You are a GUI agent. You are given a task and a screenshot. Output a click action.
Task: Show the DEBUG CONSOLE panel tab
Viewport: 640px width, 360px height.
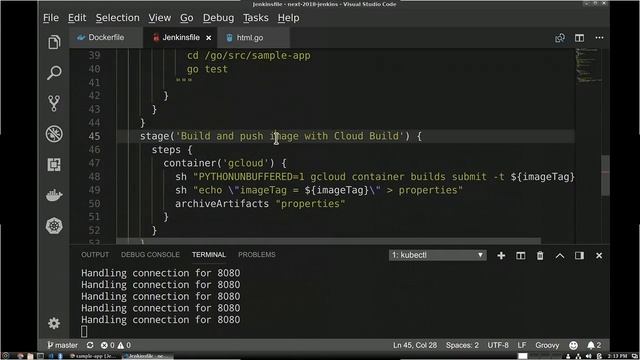(x=150, y=255)
